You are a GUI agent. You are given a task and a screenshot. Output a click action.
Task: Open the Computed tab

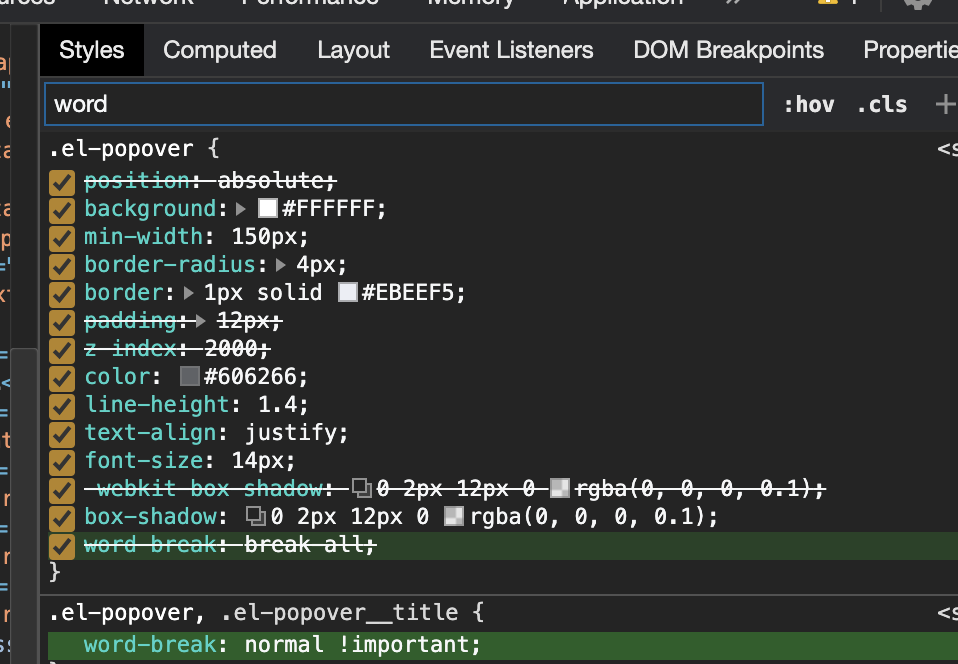click(x=220, y=50)
